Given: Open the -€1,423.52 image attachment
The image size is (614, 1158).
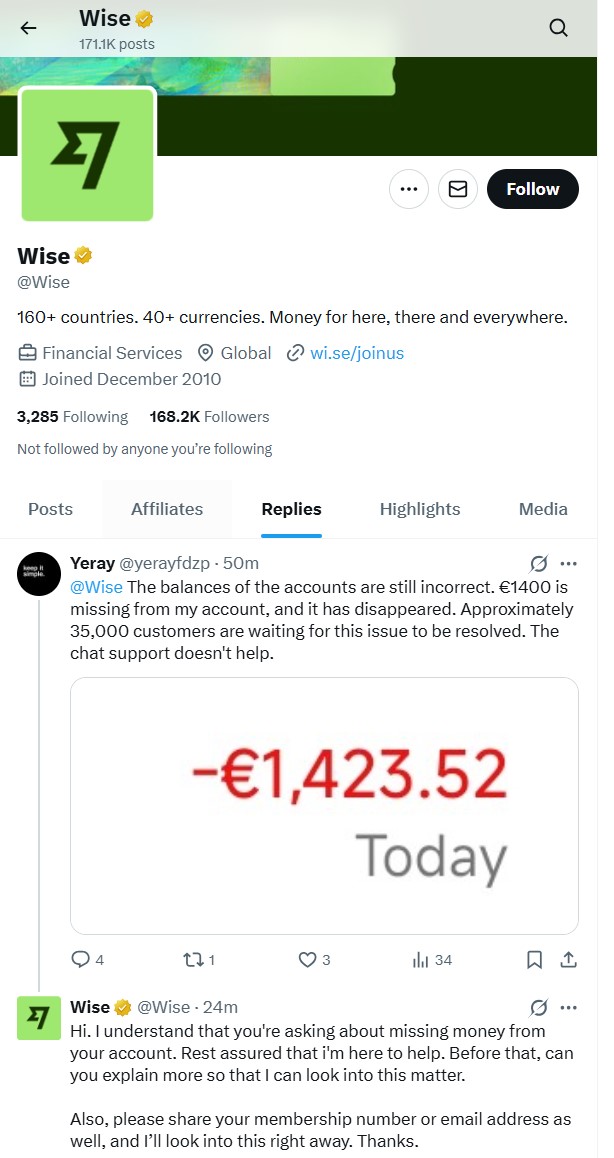Looking at the screenshot, I should [x=324, y=806].
